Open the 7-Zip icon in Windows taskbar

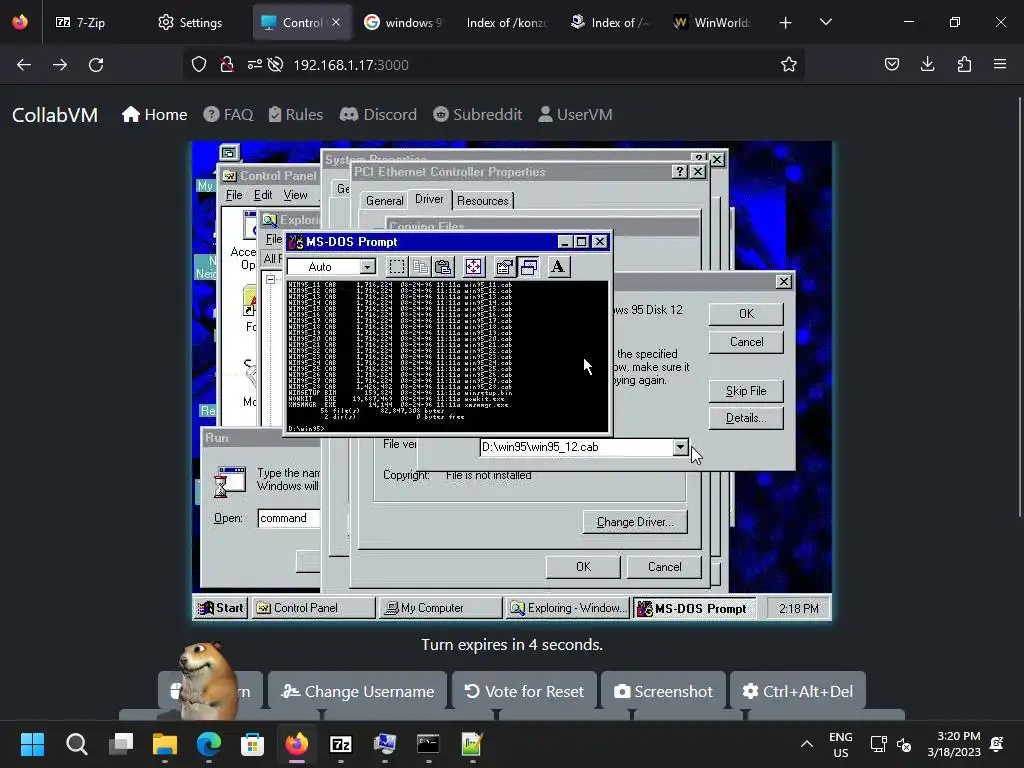click(340, 744)
